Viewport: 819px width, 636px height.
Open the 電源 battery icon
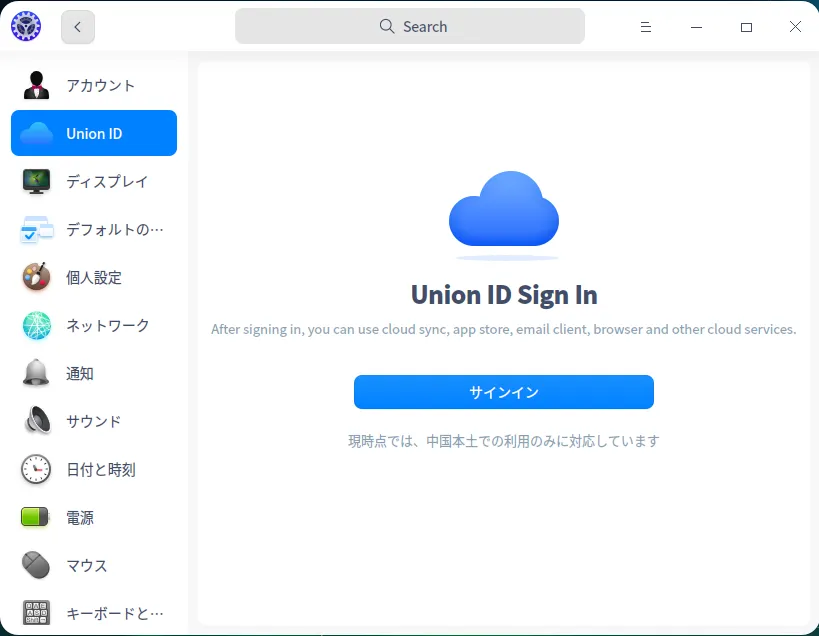(35, 517)
